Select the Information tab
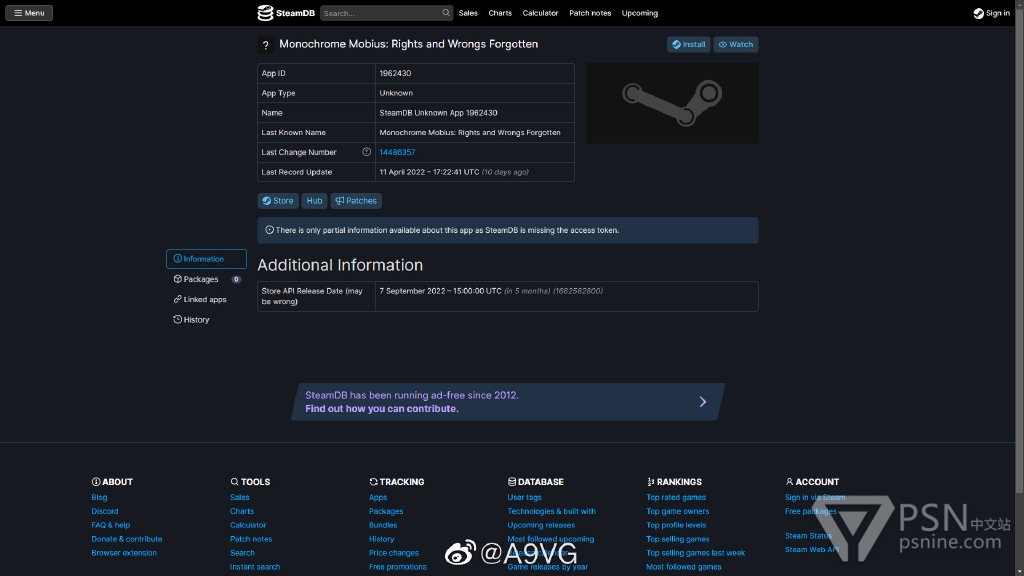Viewport: 1024px width, 576px height. (206, 259)
